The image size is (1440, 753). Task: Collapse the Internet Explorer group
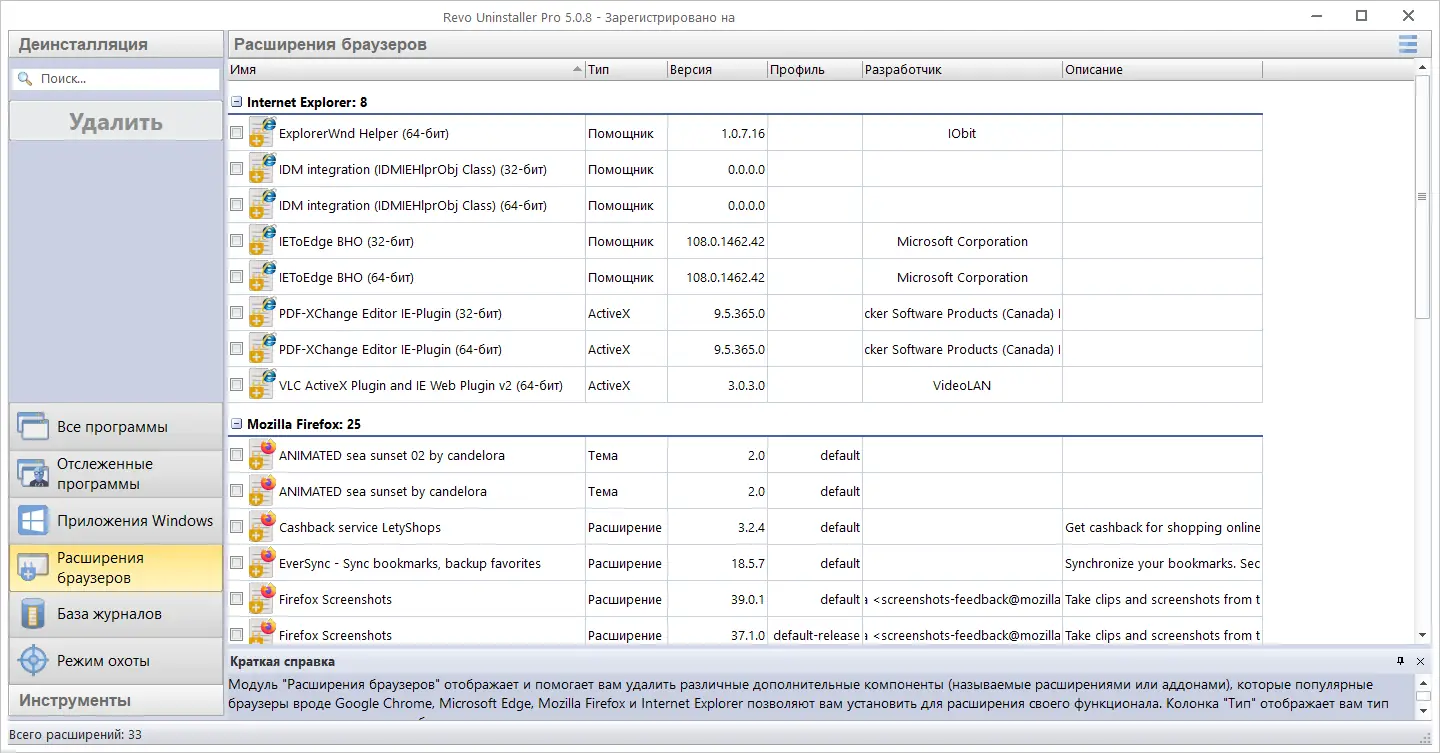point(237,102)
